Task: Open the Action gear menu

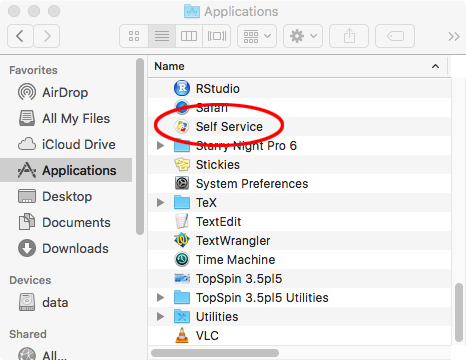Action: point(303,36)
